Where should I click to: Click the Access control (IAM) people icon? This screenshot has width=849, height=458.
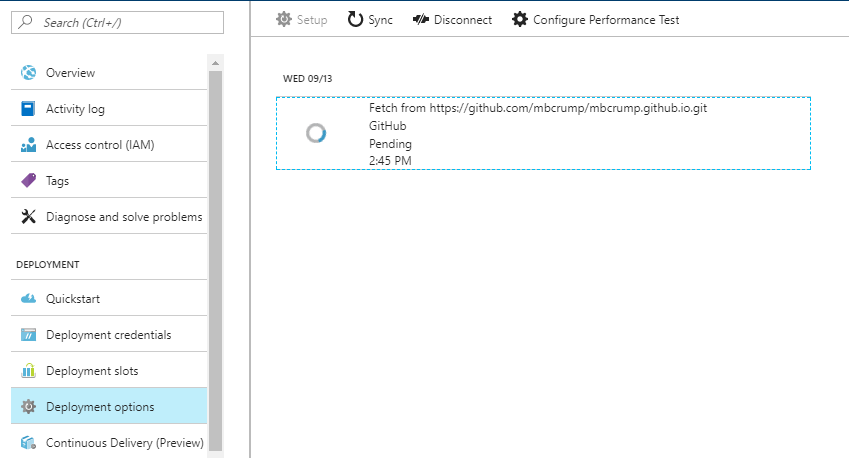28,145
